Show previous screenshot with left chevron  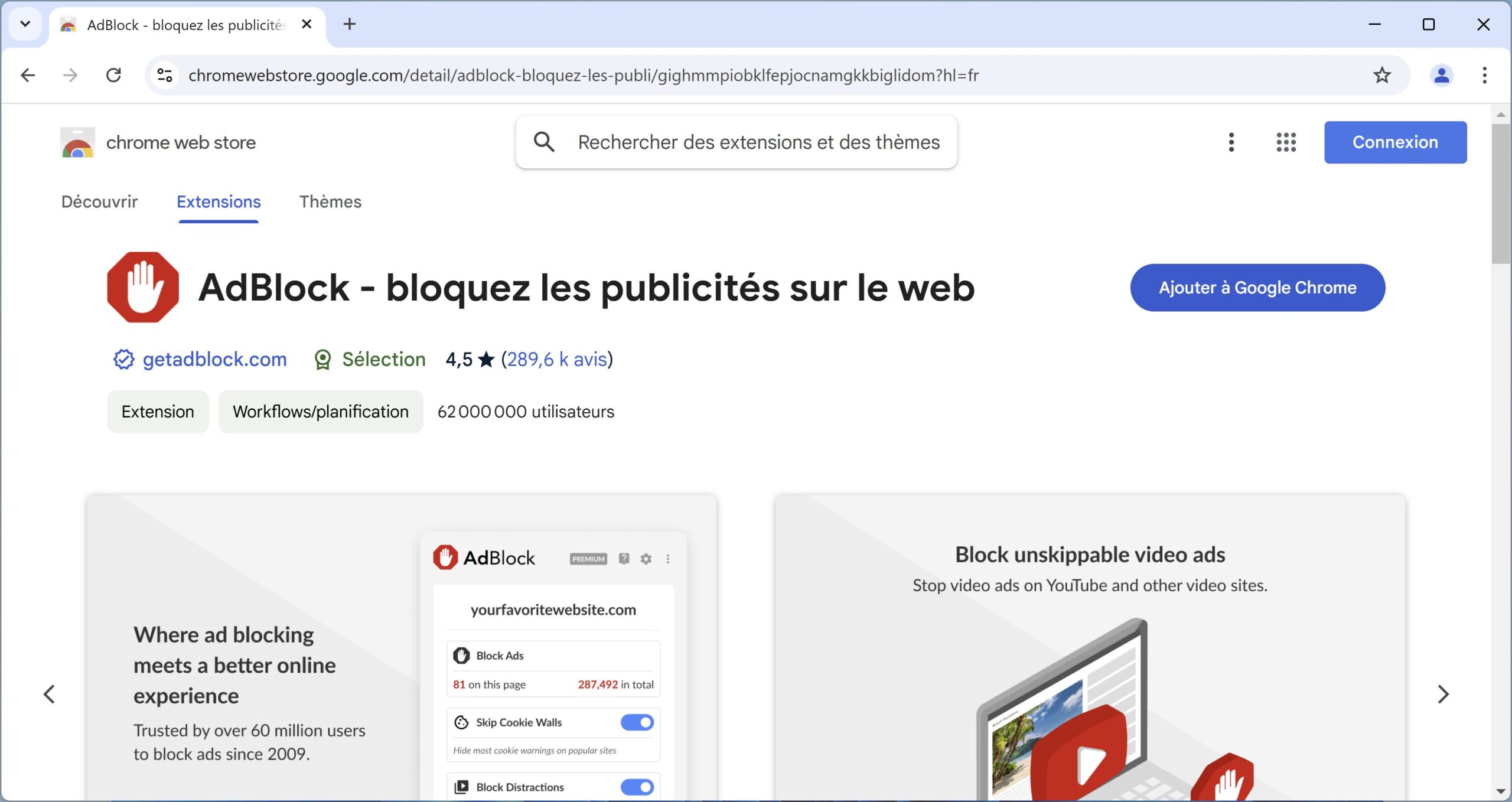point(49,694)
